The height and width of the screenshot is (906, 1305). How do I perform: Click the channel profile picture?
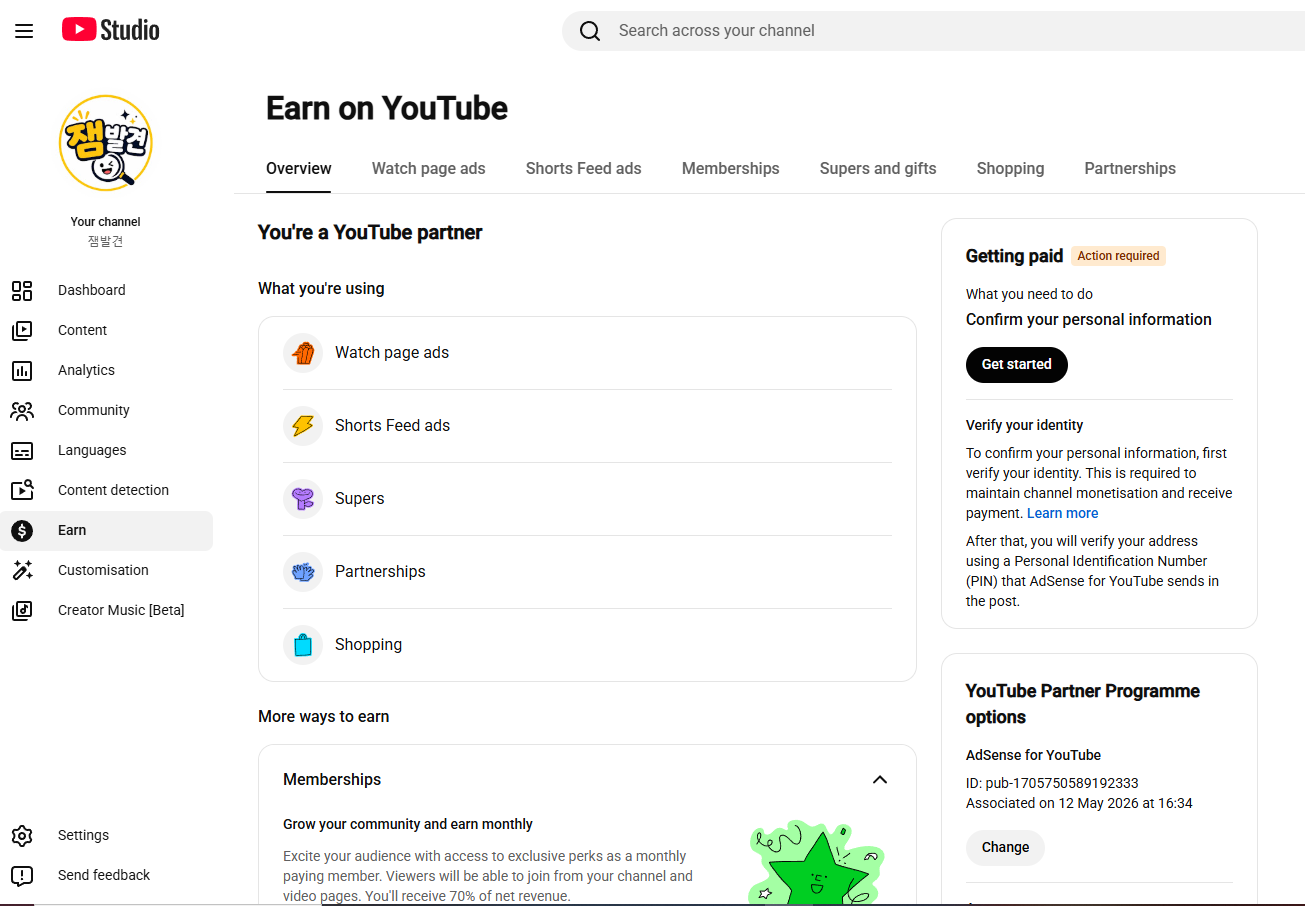106,143
